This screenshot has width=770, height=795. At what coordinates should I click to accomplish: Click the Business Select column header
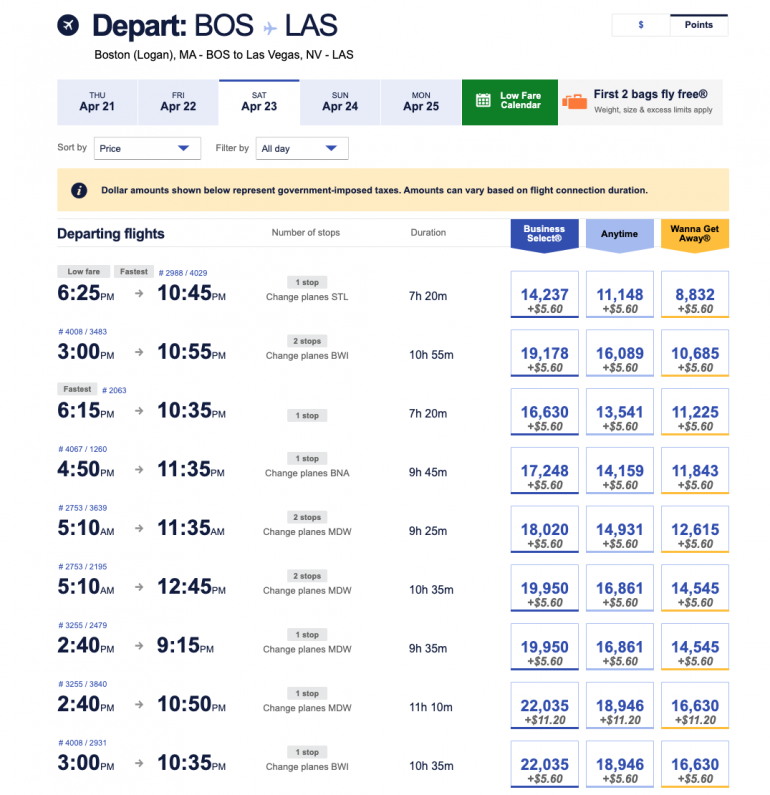(544, 234)
